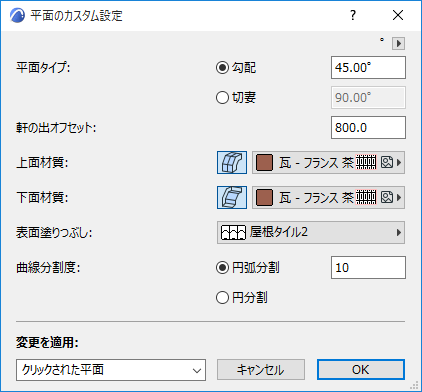Click the キャンセル button

(261, 370)
